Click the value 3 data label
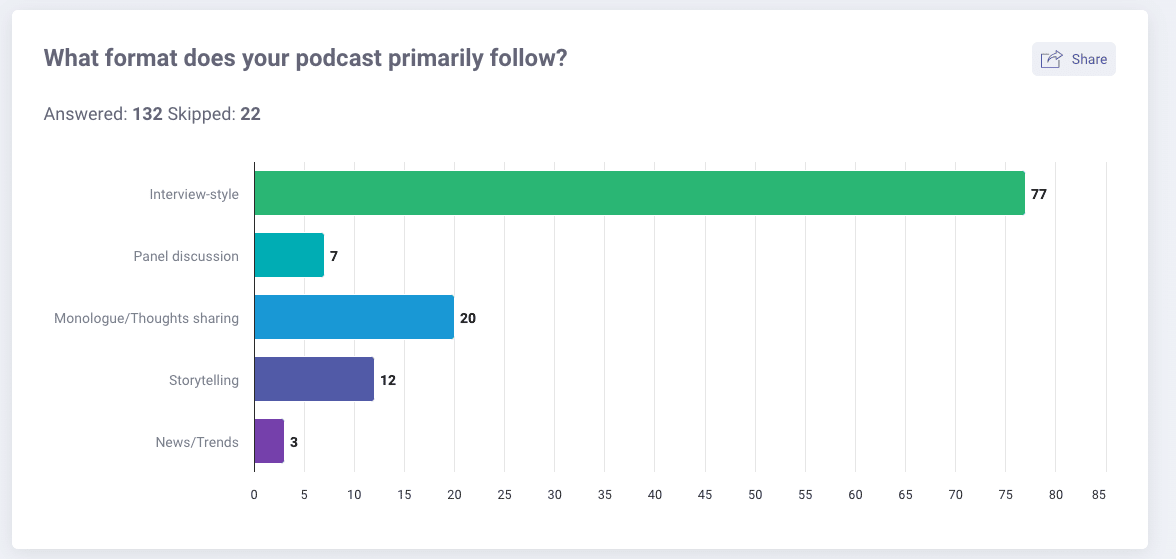The height and width of the screenshot is (559, 1176). 294,442
